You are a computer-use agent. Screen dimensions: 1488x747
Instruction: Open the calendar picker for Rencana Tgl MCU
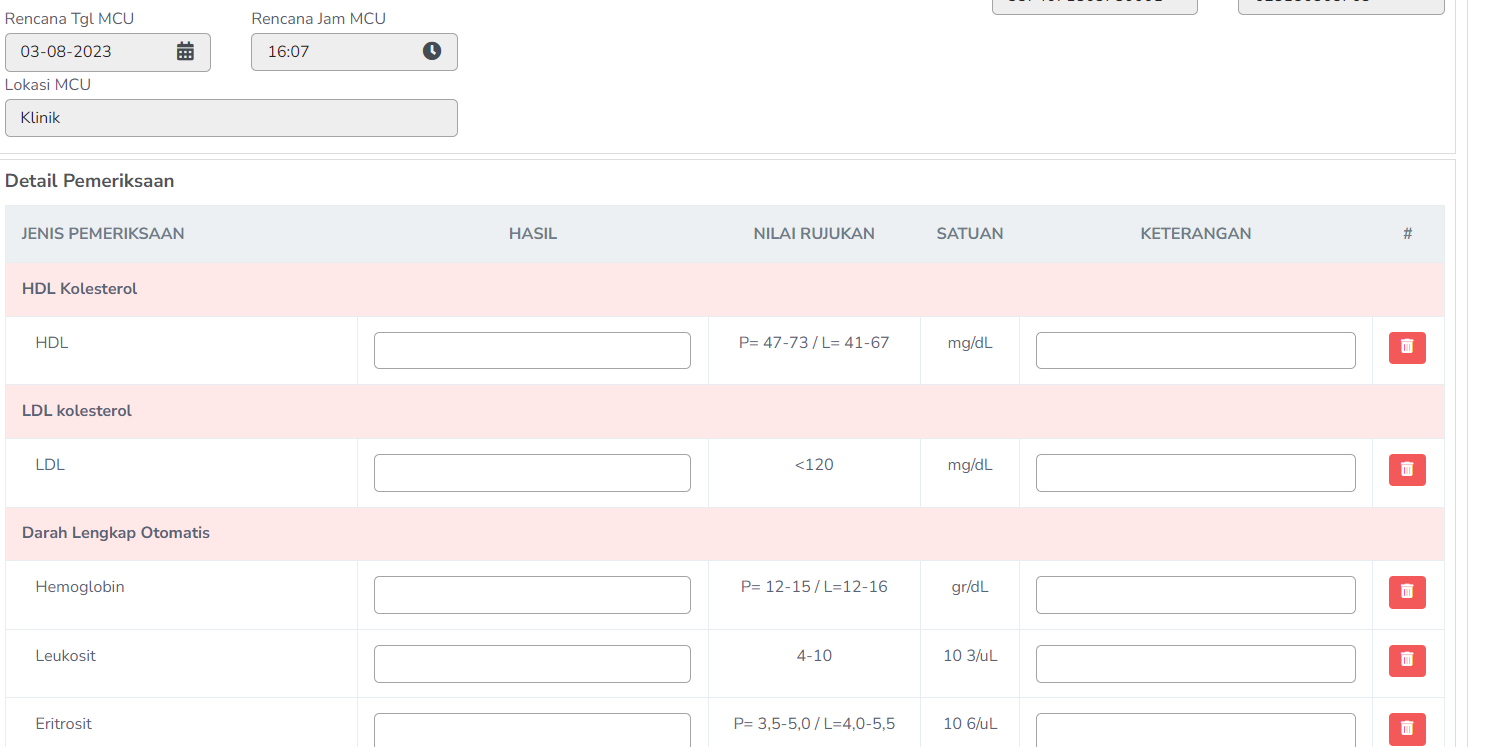coord(185,52)
